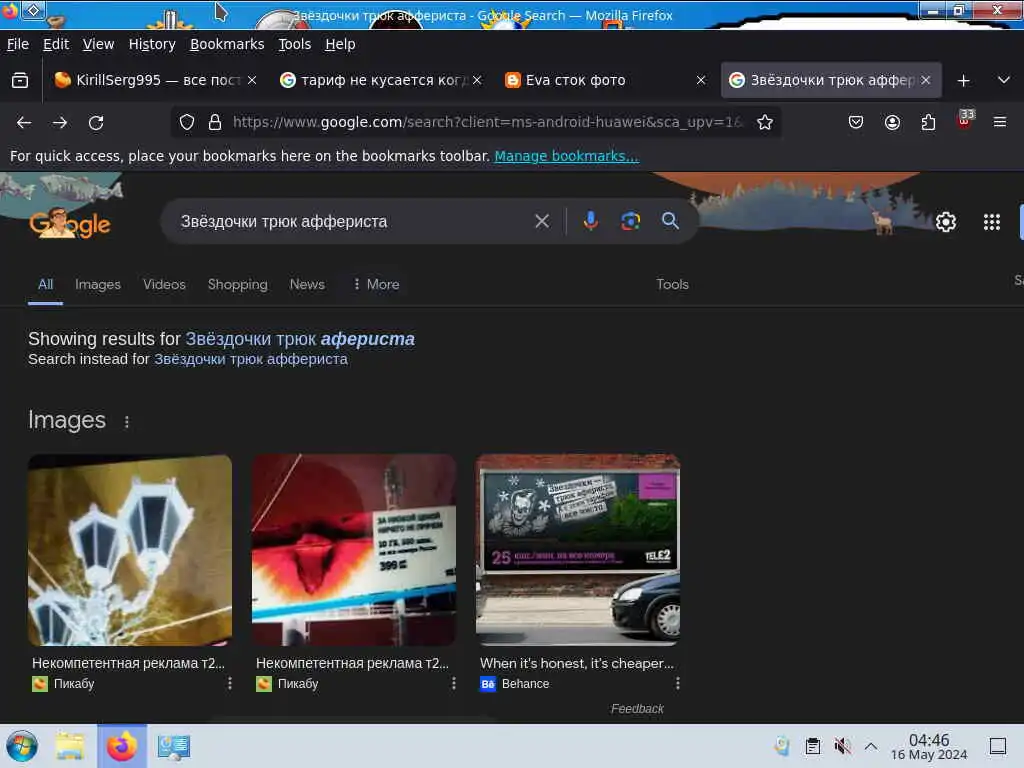
Task: Click the Google doodle logo
Action: 70,223
